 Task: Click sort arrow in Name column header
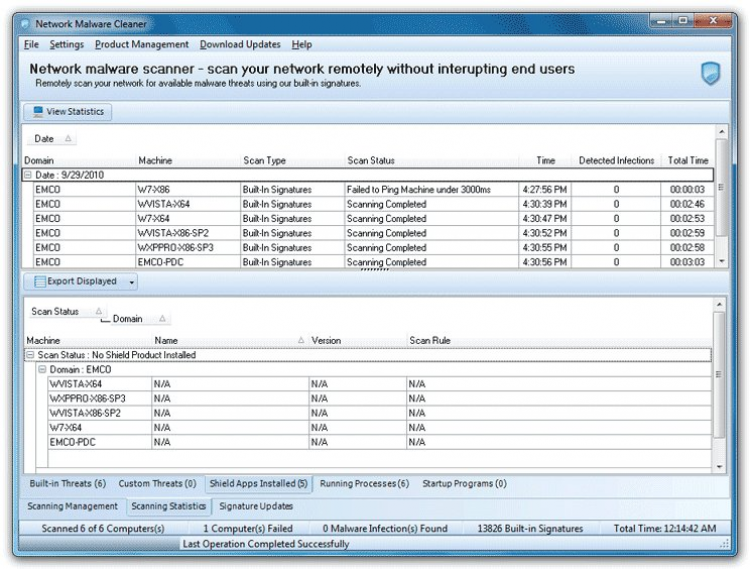[x=302, y=341]
